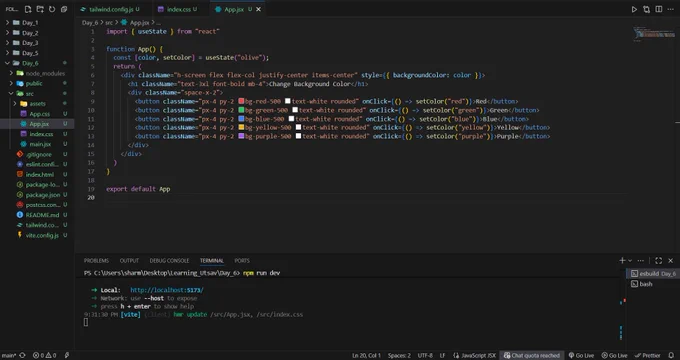
Task: Close the terminal panel
Action: coord(670,261)
